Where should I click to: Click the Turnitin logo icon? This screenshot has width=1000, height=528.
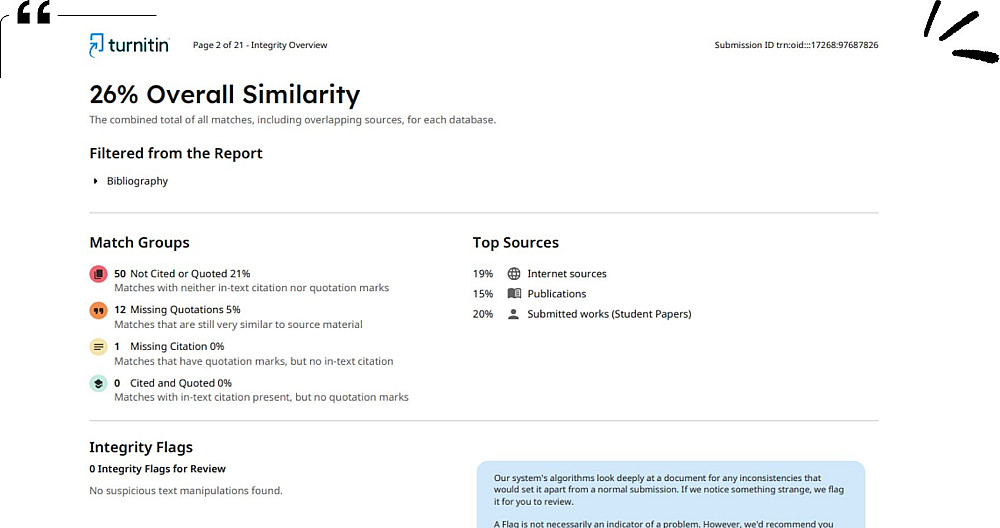pyautogui.click(x=97, y=45)
